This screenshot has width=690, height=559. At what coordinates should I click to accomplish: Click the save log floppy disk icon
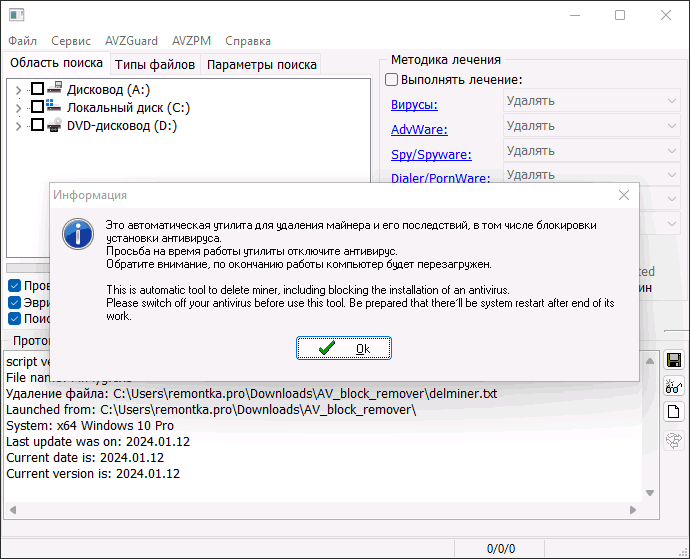coord(674,360)
